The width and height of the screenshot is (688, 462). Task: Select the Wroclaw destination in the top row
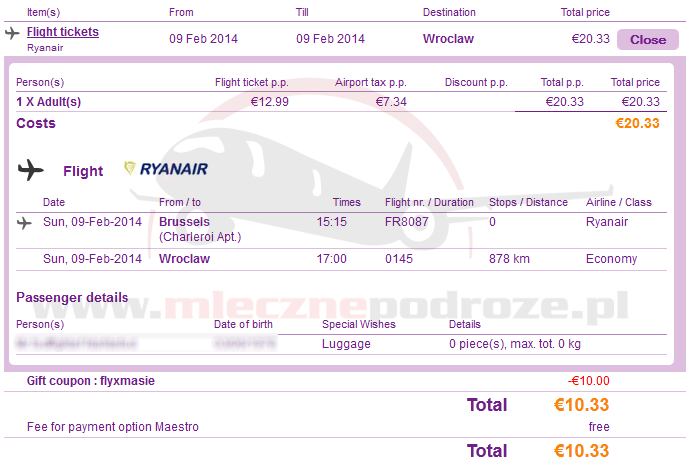coord(448,39)
